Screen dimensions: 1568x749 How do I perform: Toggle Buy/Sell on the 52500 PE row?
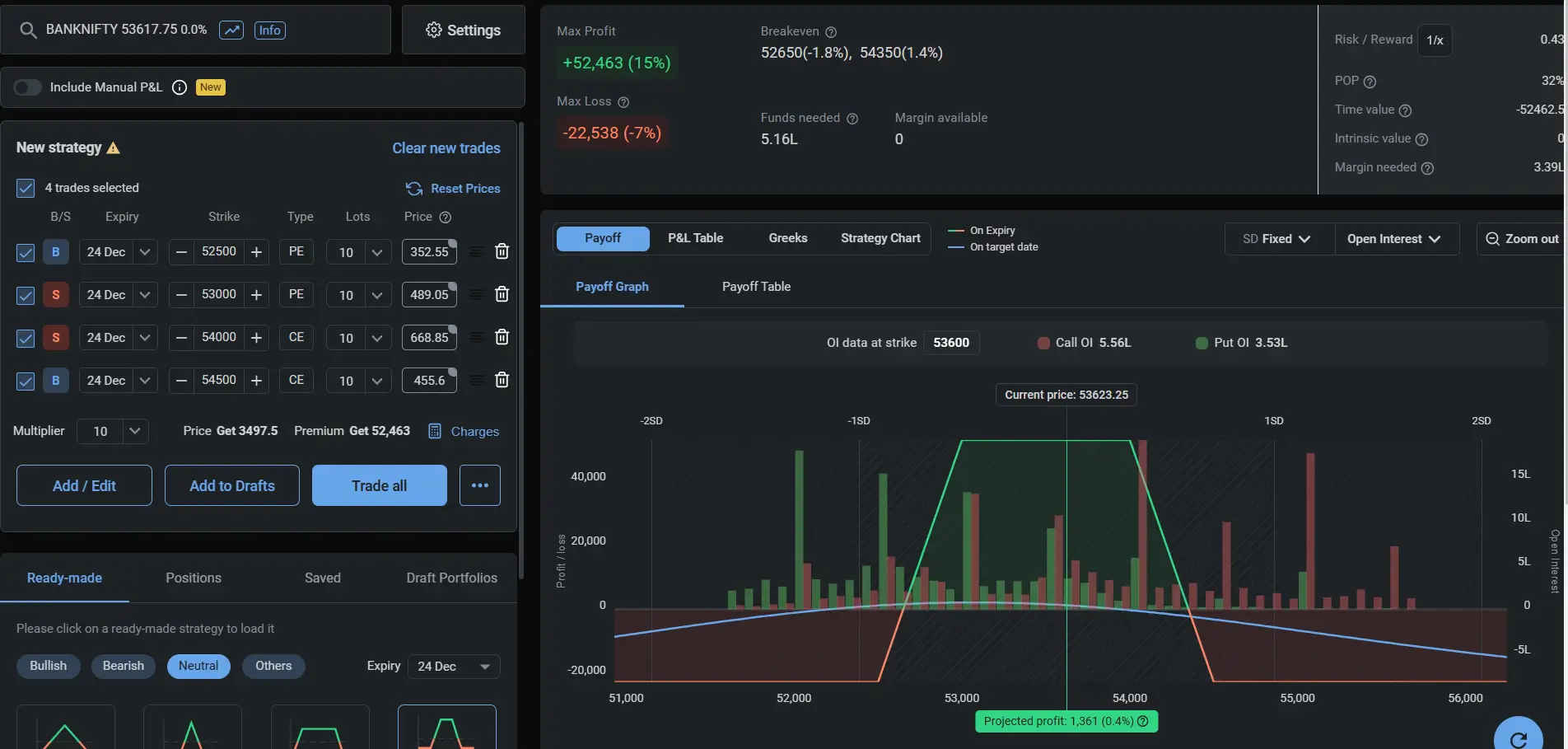point(56,252)
